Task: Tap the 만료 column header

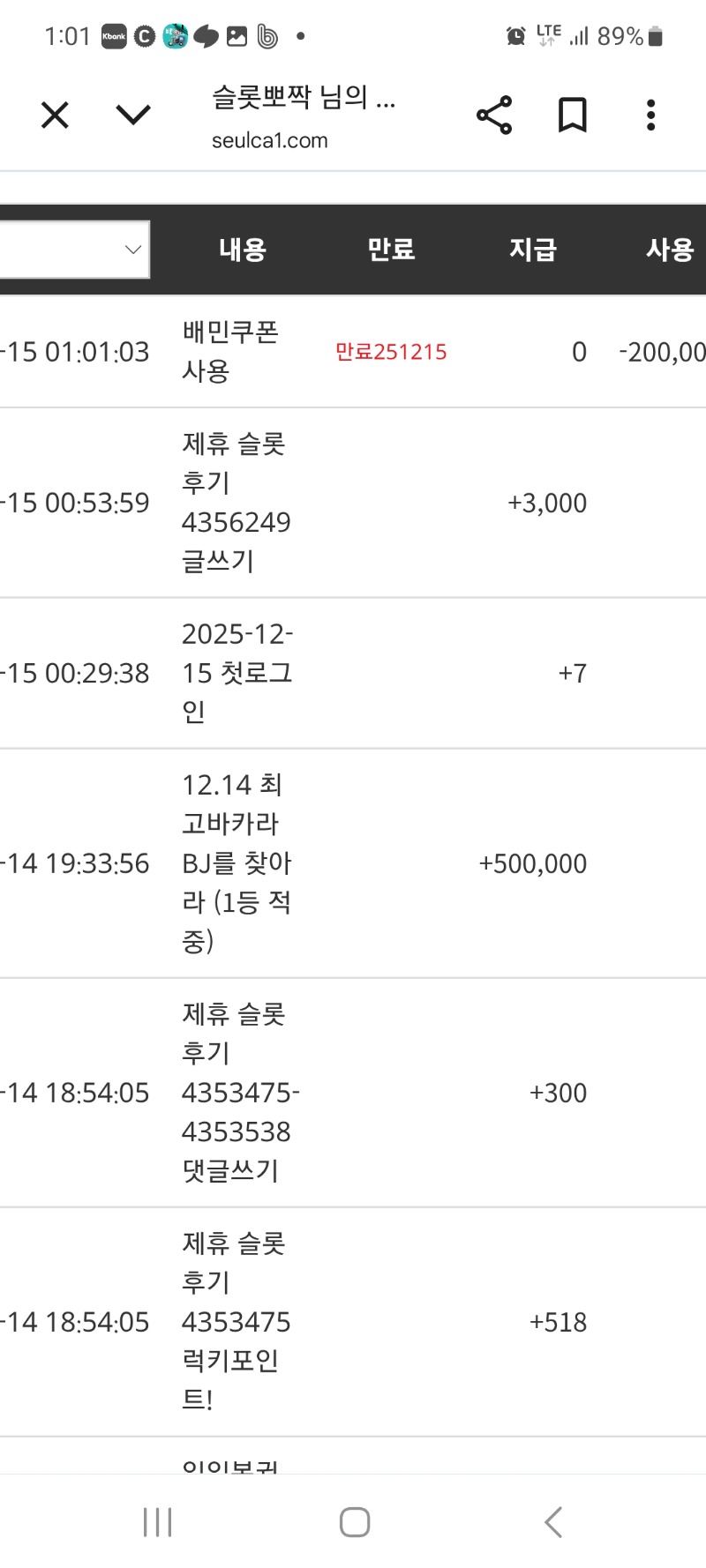Action: [391, 250]
